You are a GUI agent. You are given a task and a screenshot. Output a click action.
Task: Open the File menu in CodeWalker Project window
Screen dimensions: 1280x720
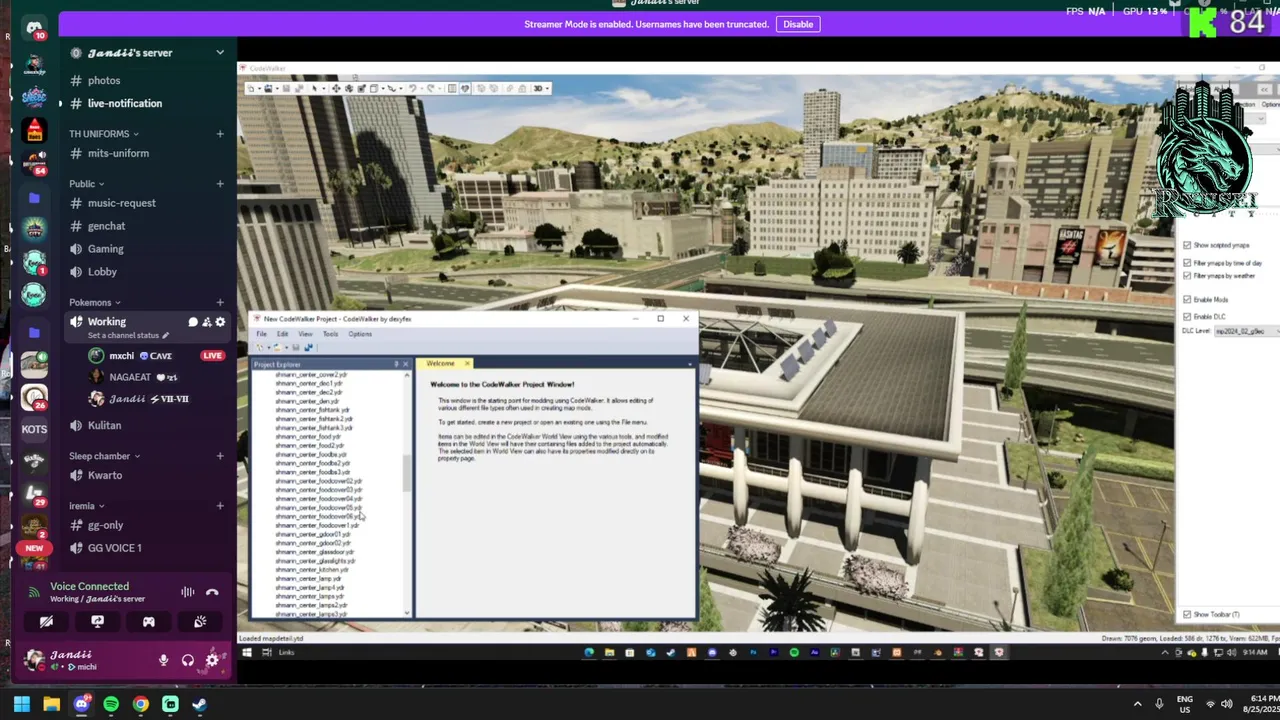coord(261,334)
